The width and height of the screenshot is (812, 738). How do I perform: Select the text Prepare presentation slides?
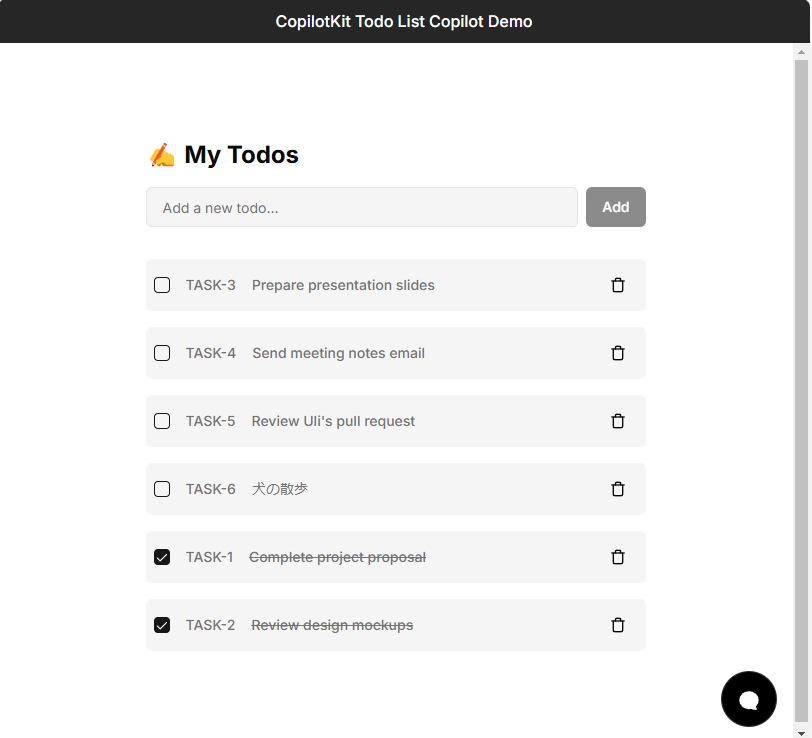[343, 285]
